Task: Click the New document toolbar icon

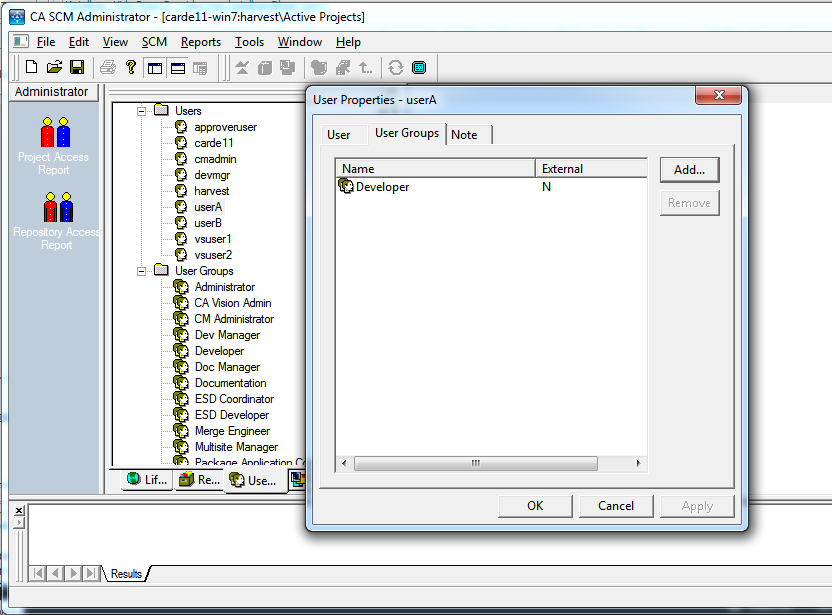Action: (x=31, y=67)
